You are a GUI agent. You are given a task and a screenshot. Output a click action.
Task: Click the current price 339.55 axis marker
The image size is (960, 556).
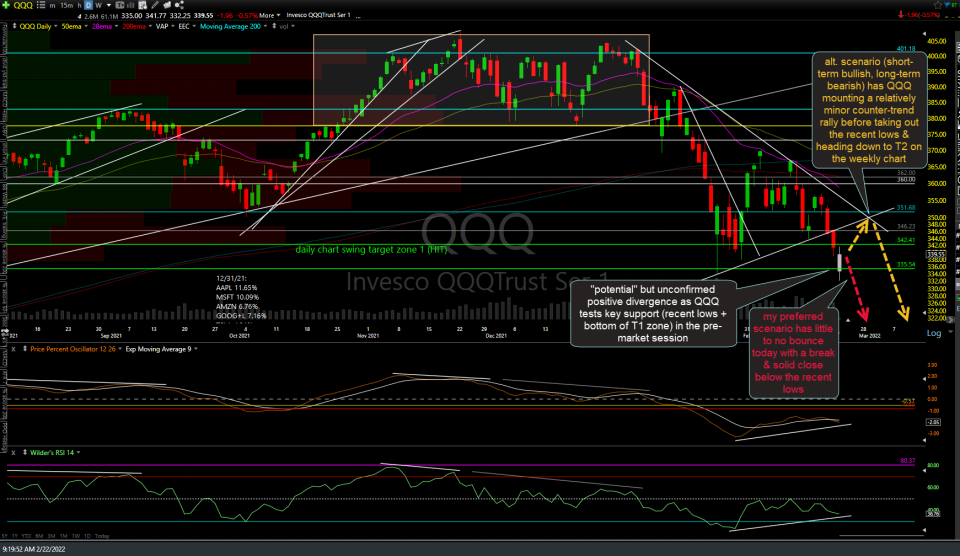[x=935, y=254]
